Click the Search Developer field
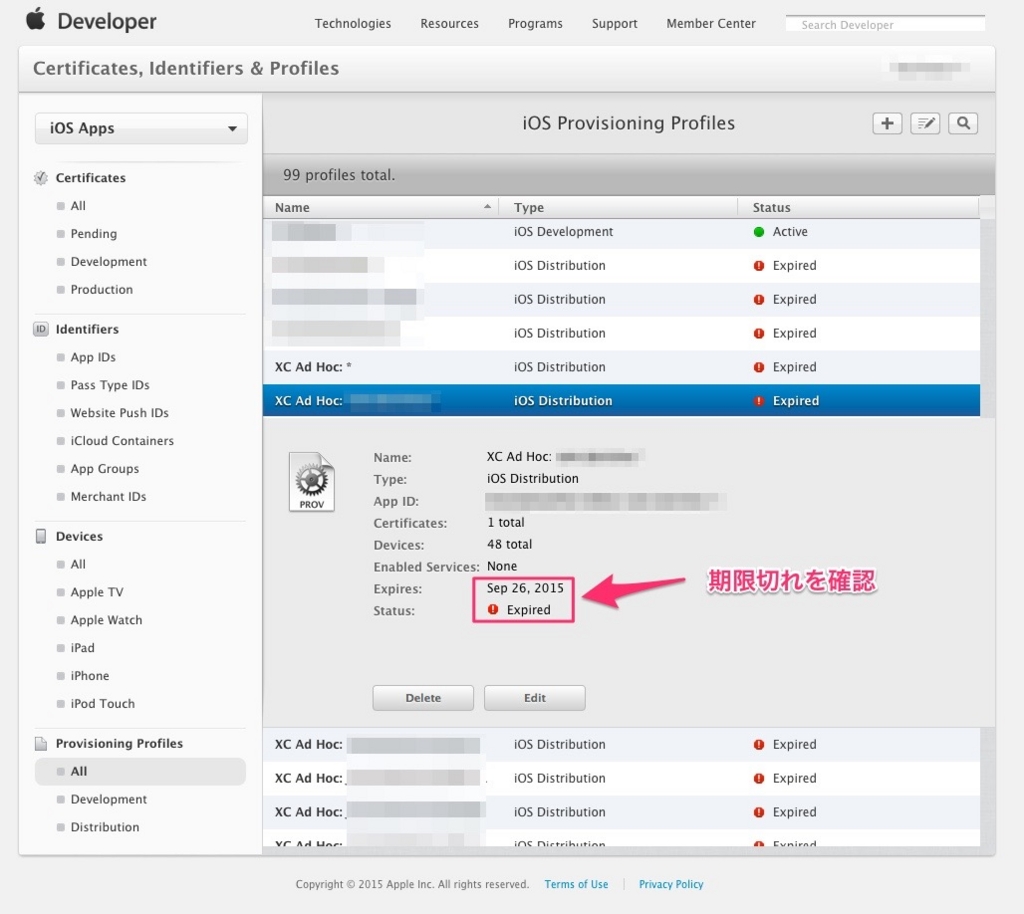This screenshot has height=914, width=1024. (886, 24)
